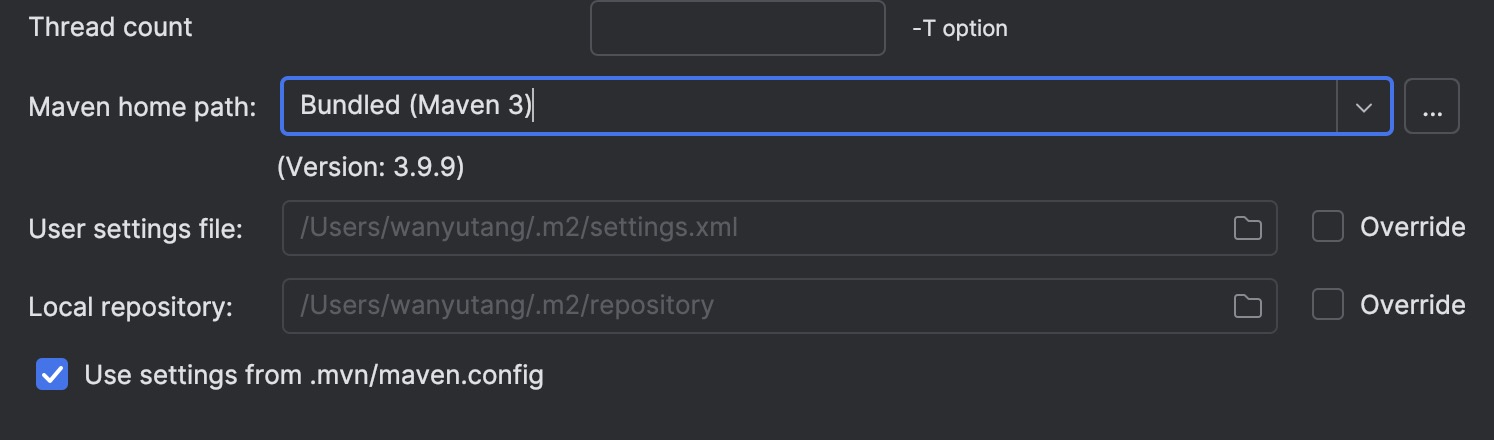Enable Override checkbox for Local repository
Screen dimensions: 1494x440
[x=1328, y=305]
